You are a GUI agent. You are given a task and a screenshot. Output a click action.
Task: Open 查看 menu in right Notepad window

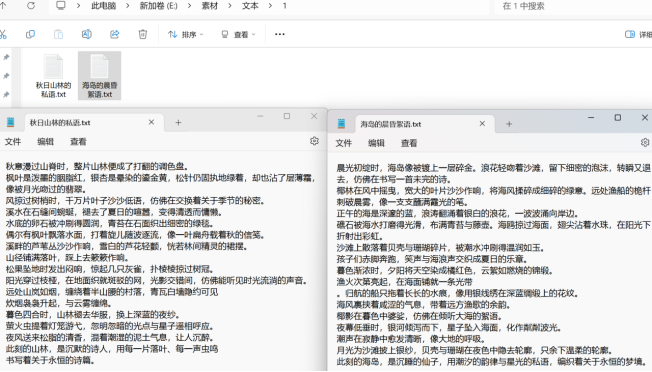409,143
